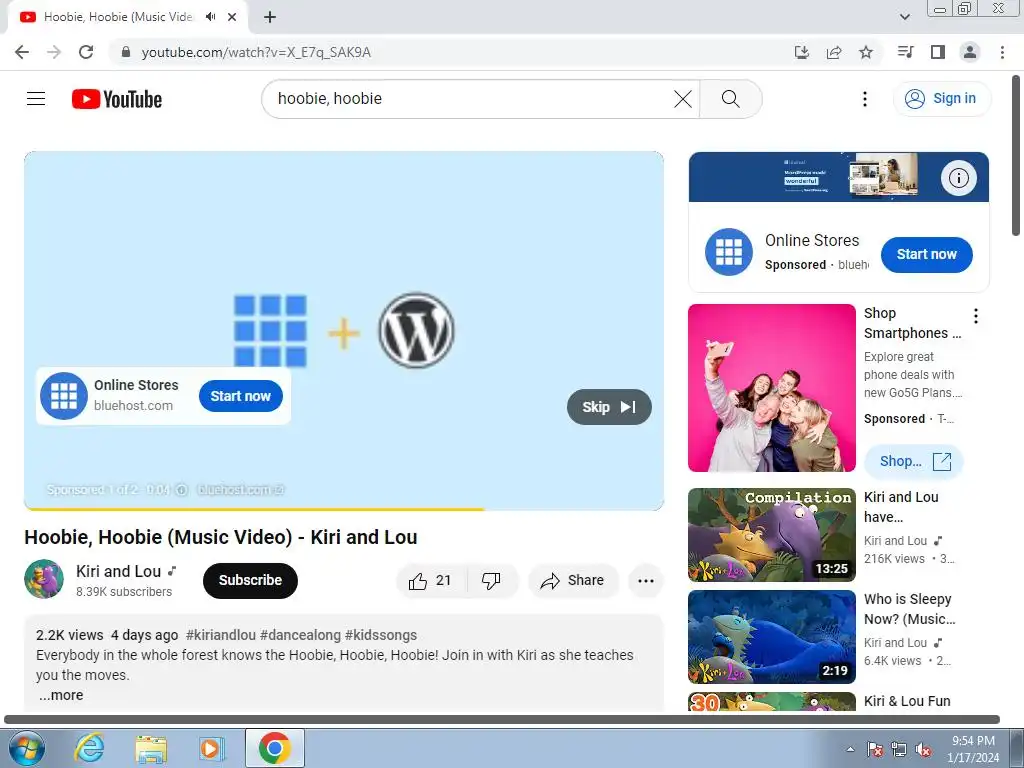Open Windows Media Player taskbar icon
The width and height of the screenshot is (1024, 768).
(212, 748)
